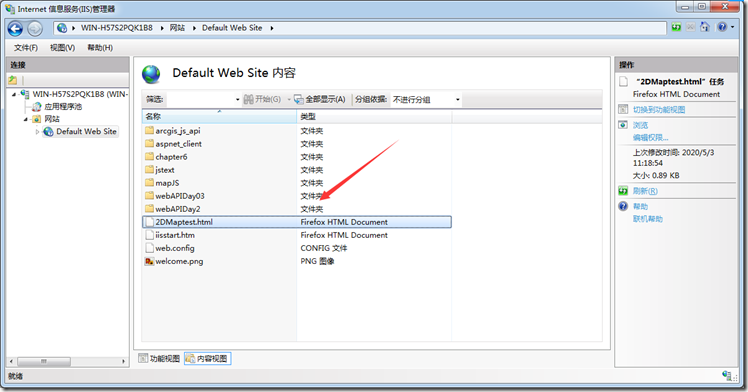Expand breadcrumb arrow after Default Web Site
The height and width of the screenshot is (392, 748).
coord(271,28)
